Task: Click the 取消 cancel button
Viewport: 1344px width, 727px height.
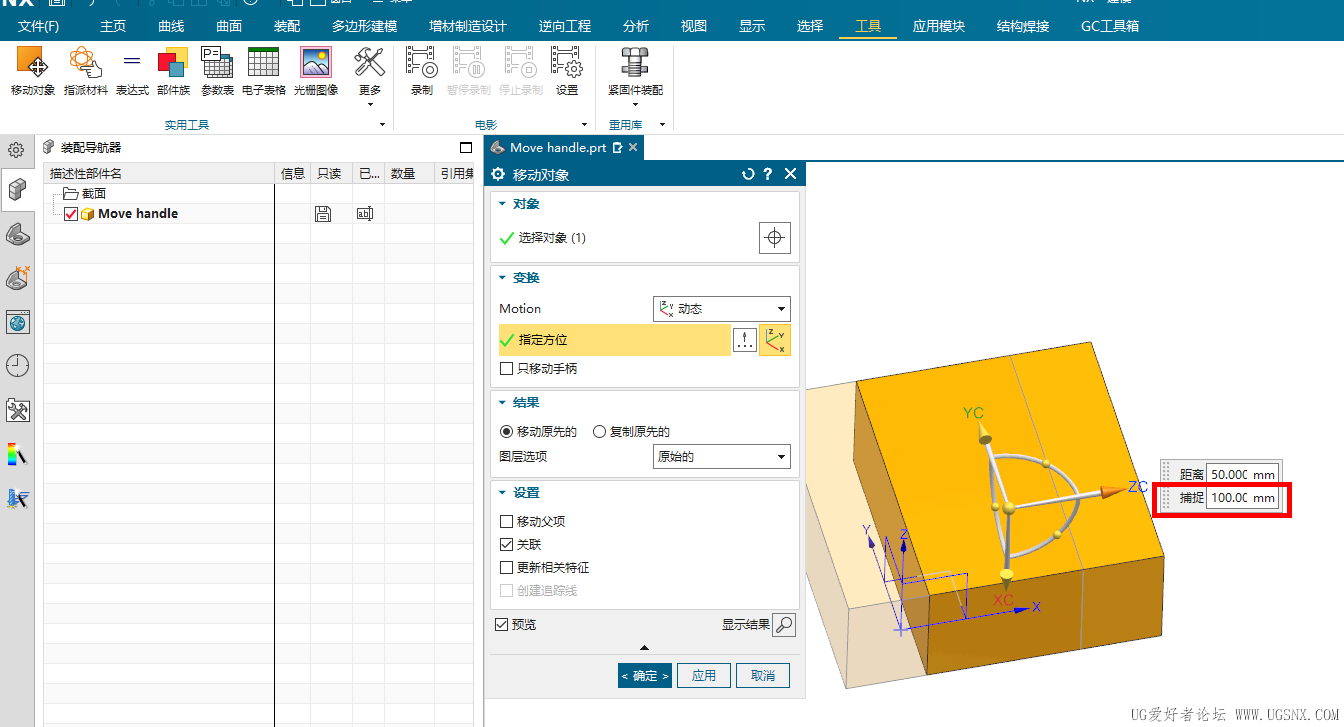Action: (763, 676)
